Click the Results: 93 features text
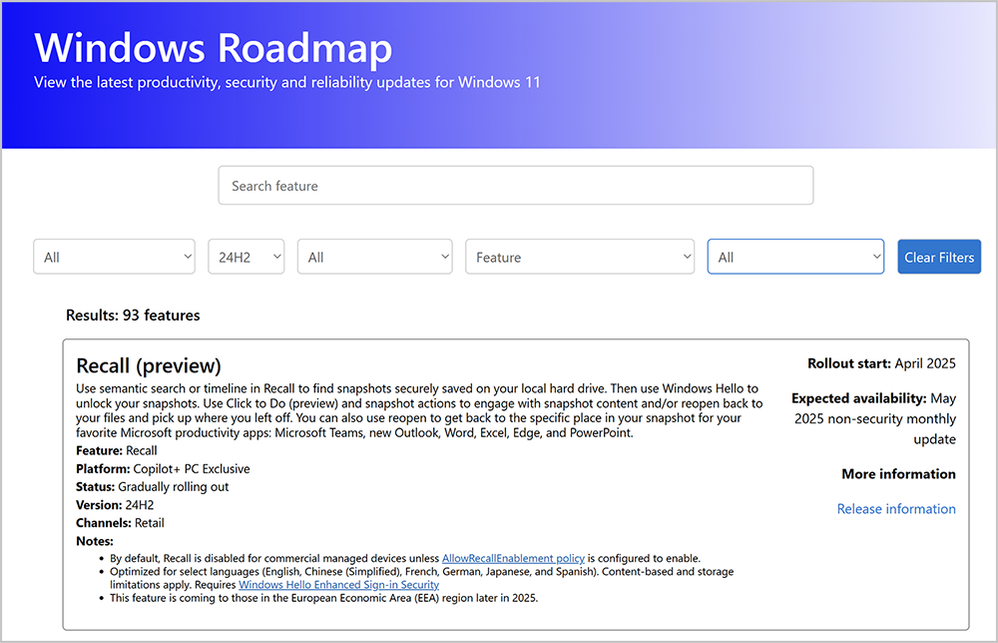The image size is (998, 643). [132, 315]
